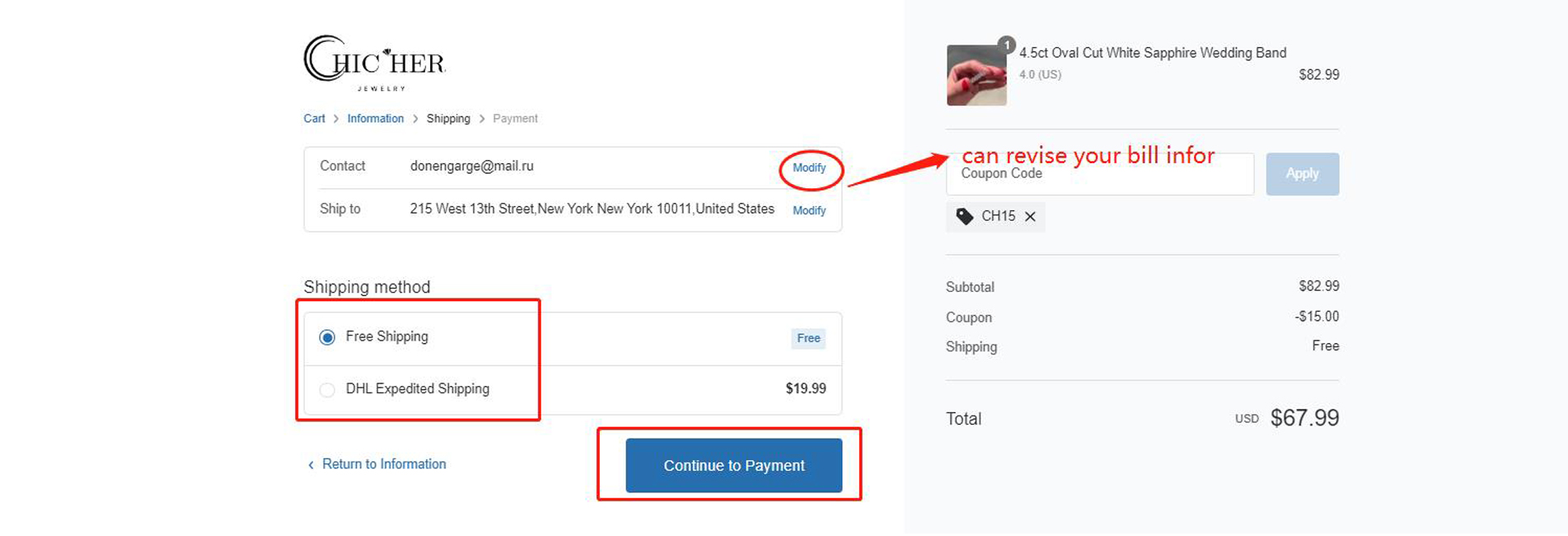
Task: Open the sapphire wedding band thumbnail
Action: (x=976, y=76)
